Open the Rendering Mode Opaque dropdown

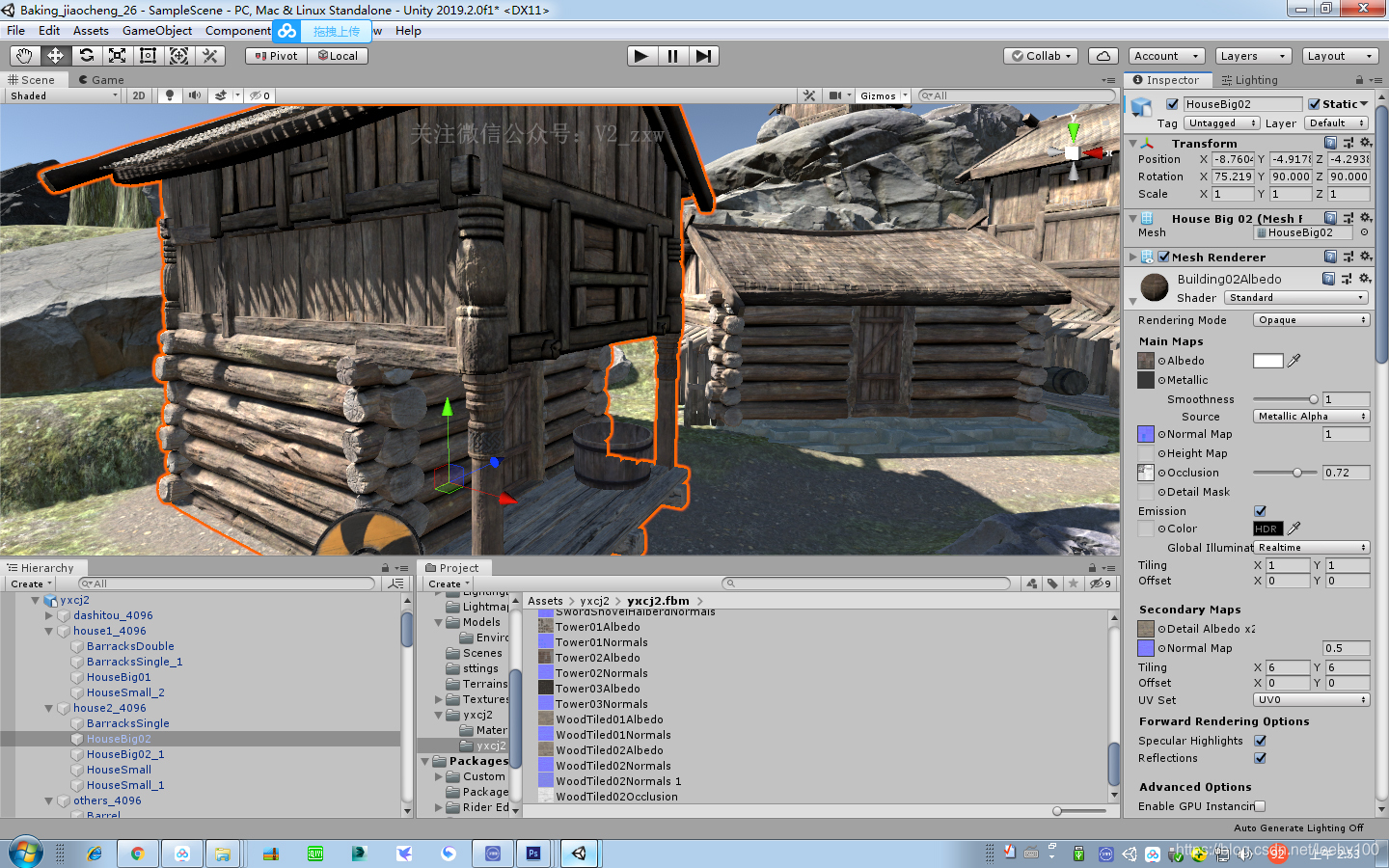point(1311,320)
